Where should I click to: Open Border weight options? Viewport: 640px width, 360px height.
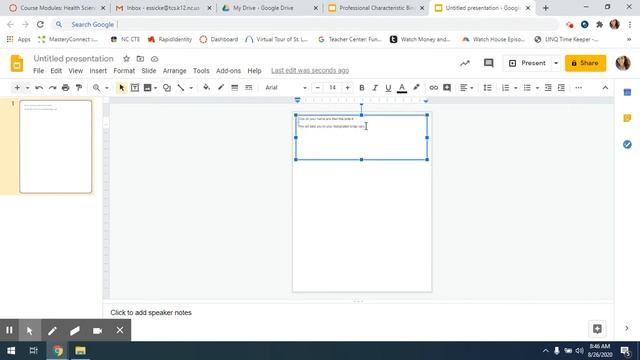click(235, 88)
